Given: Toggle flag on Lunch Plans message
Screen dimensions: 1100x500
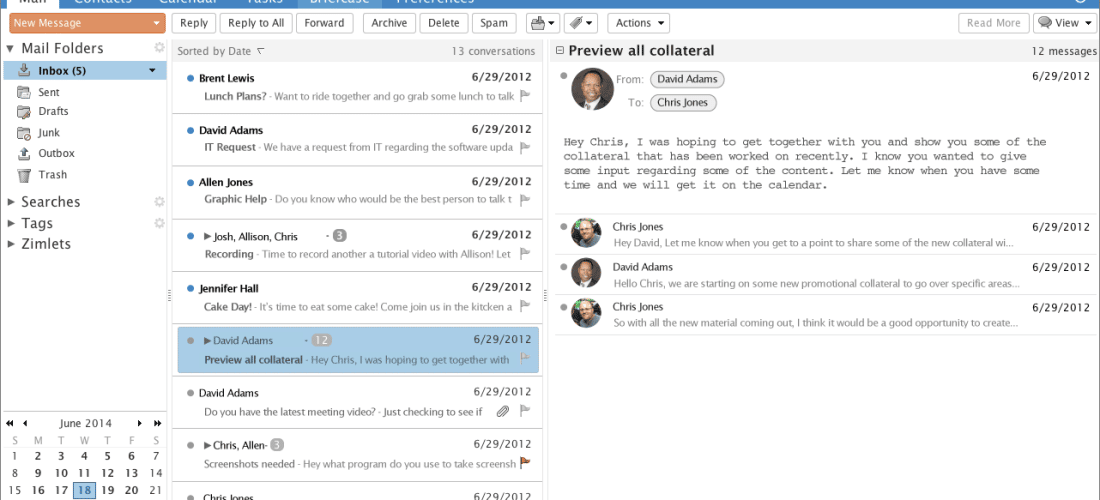Looking at the screenshot, I should [x=524, y=96].
